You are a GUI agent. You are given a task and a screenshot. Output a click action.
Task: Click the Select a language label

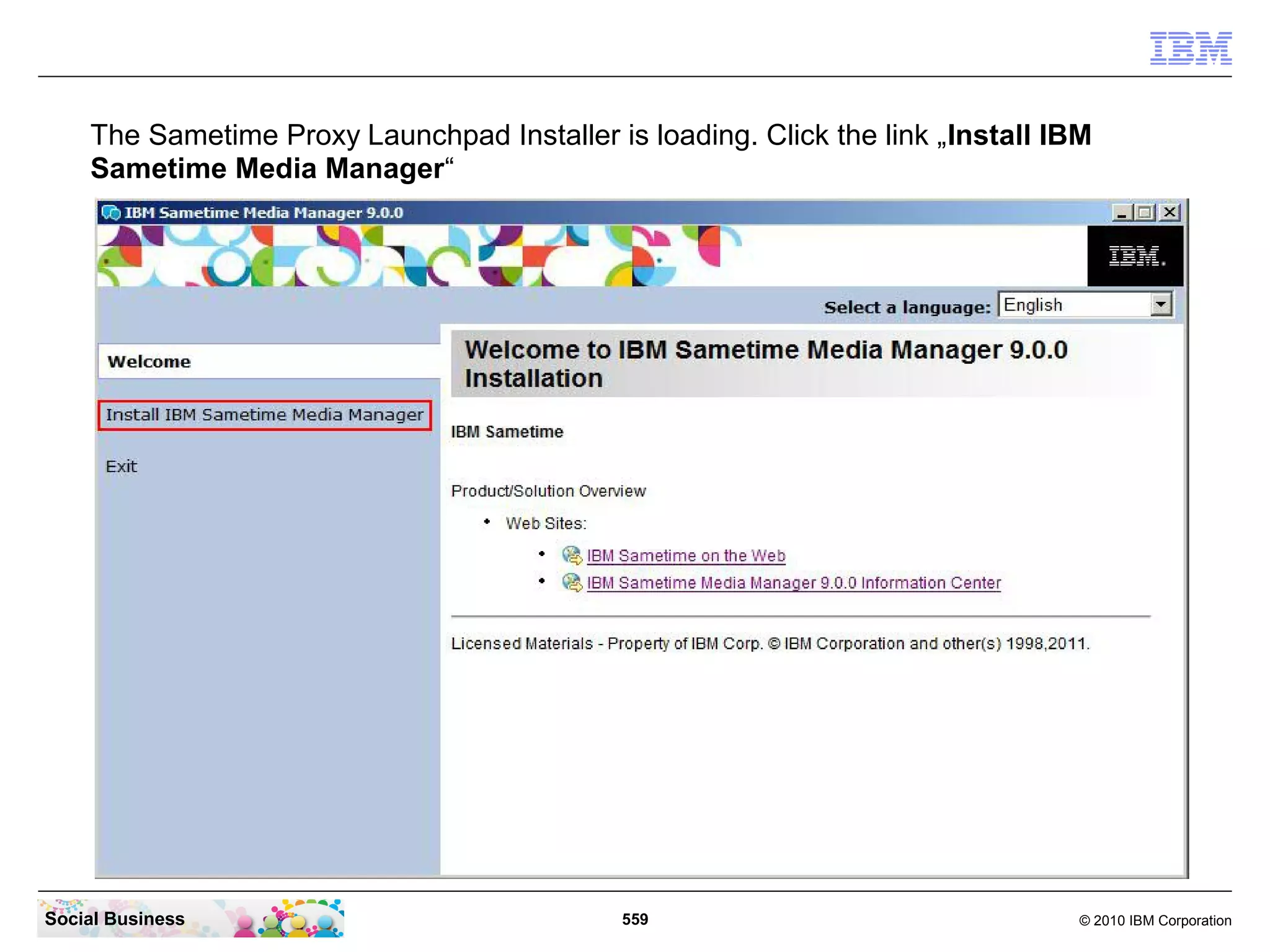(x=907, y=307)
